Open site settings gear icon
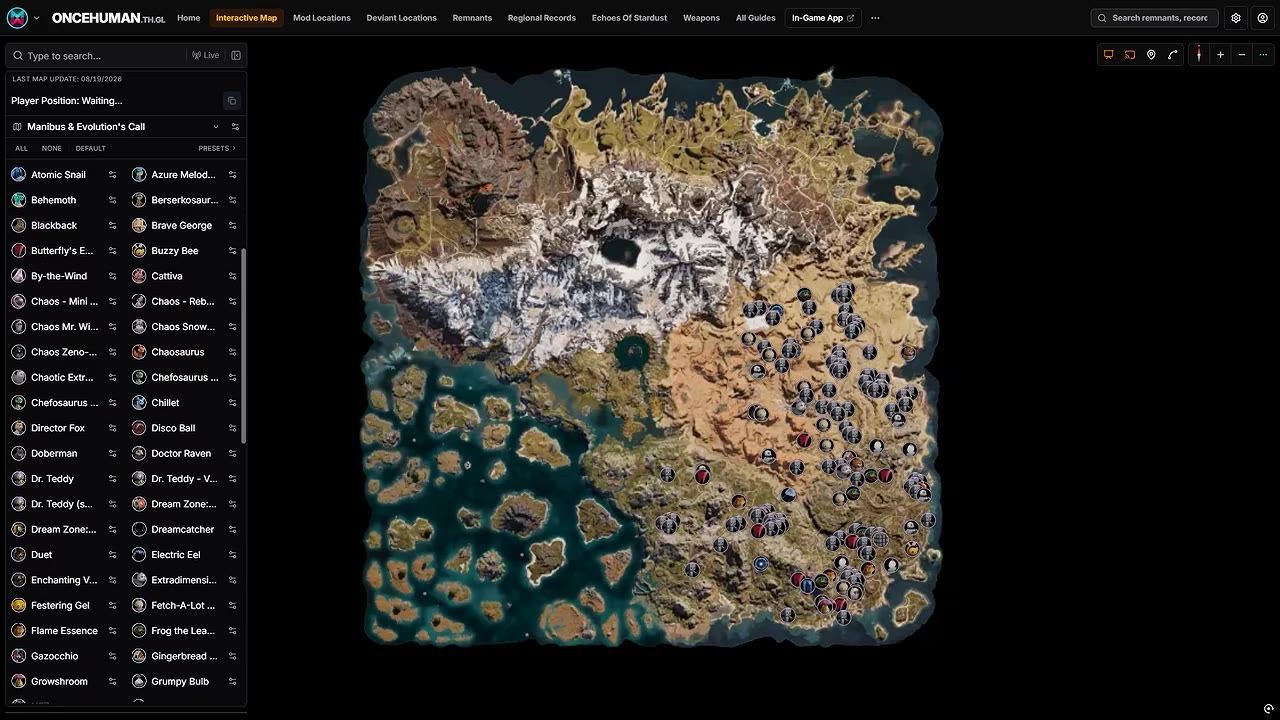Image resolution: width=1280 pixels, height=720 pixels. [1236, 18]
